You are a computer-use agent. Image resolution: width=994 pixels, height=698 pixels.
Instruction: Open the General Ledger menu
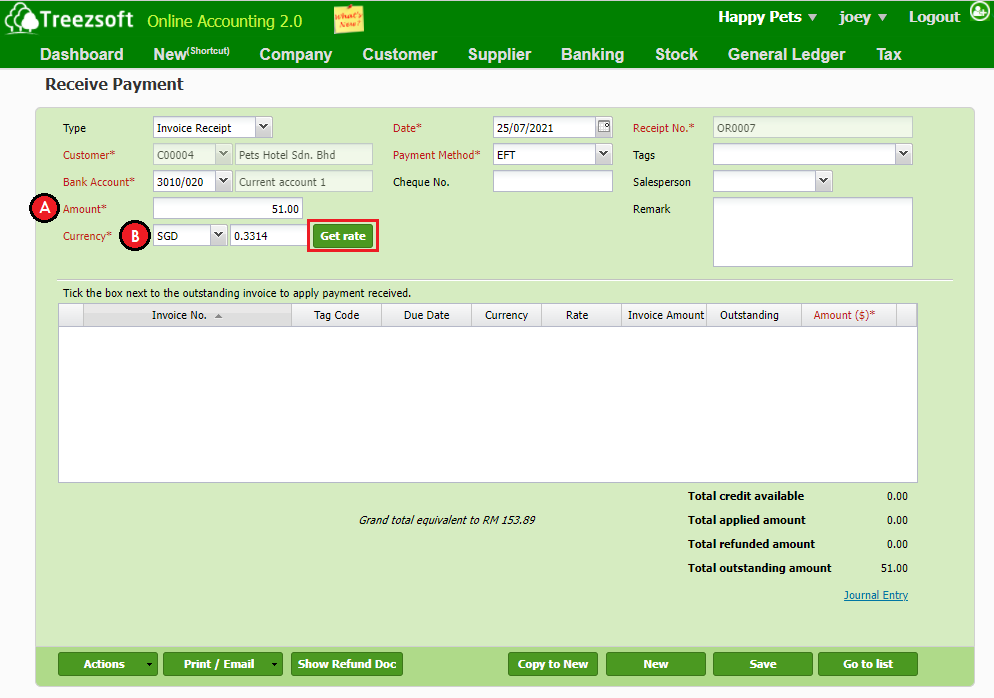[x=786, y=54]
